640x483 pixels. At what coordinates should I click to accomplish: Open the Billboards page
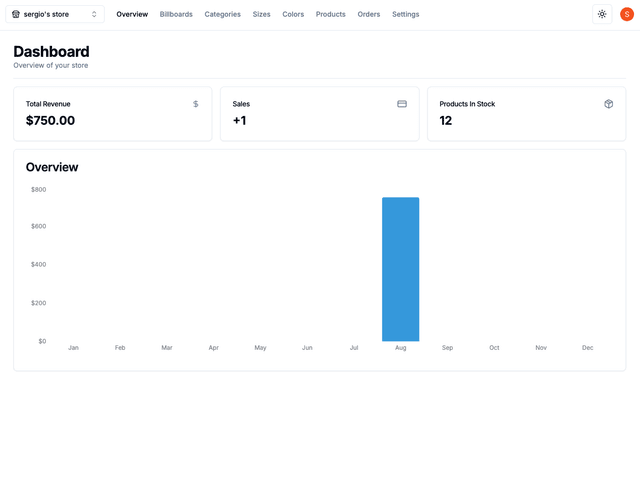[176, 14]
